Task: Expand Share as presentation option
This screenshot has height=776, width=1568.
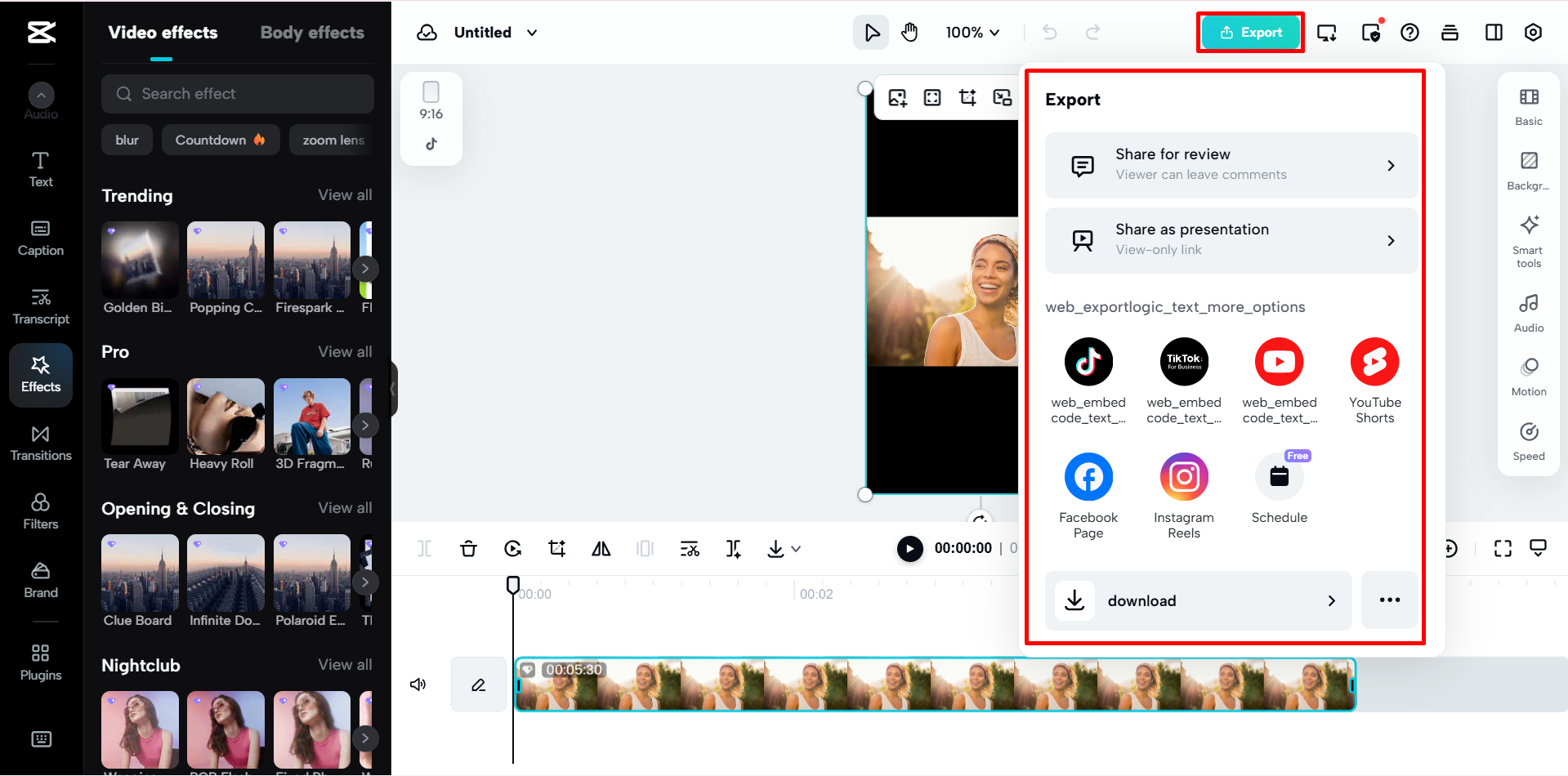Action: coord(1231,240)
